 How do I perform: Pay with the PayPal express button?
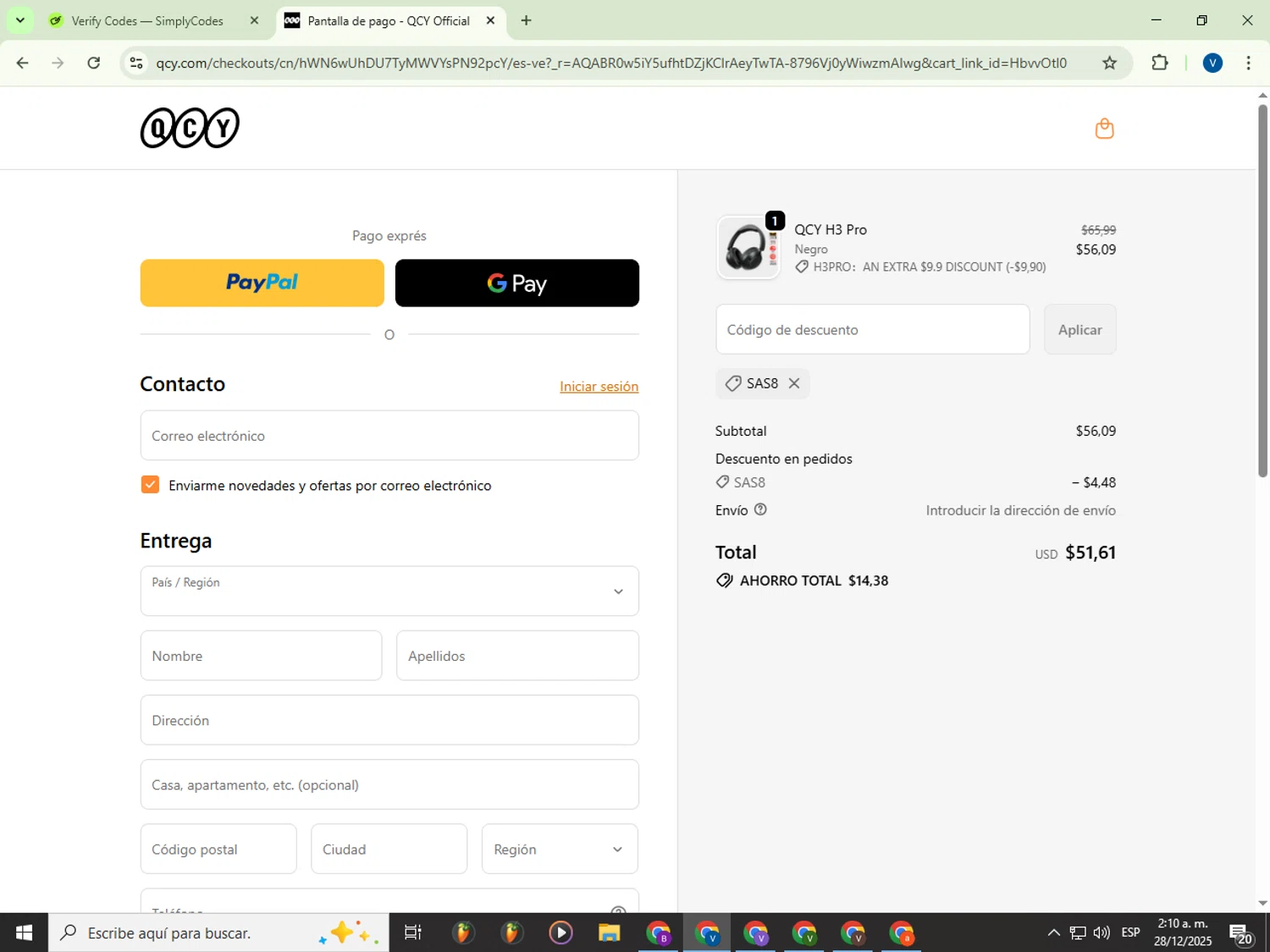pyautogui.click(x=262, y=283)
